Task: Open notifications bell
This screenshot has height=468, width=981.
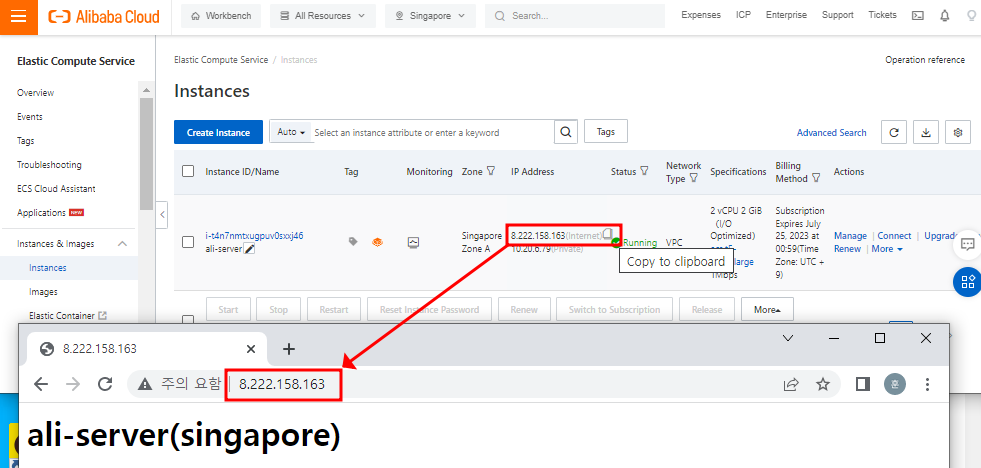Action: (x=945, y=16)
